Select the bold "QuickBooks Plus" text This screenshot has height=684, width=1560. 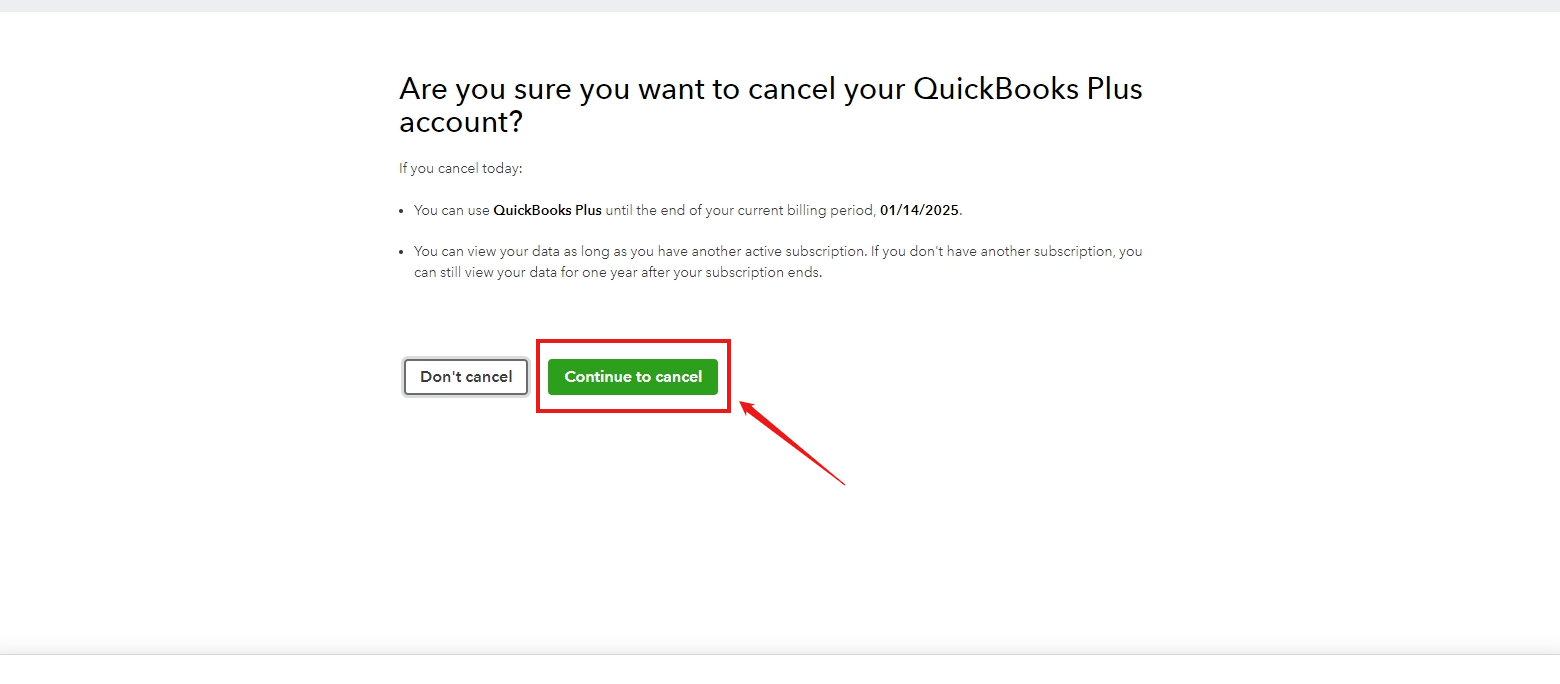(546, 210)
